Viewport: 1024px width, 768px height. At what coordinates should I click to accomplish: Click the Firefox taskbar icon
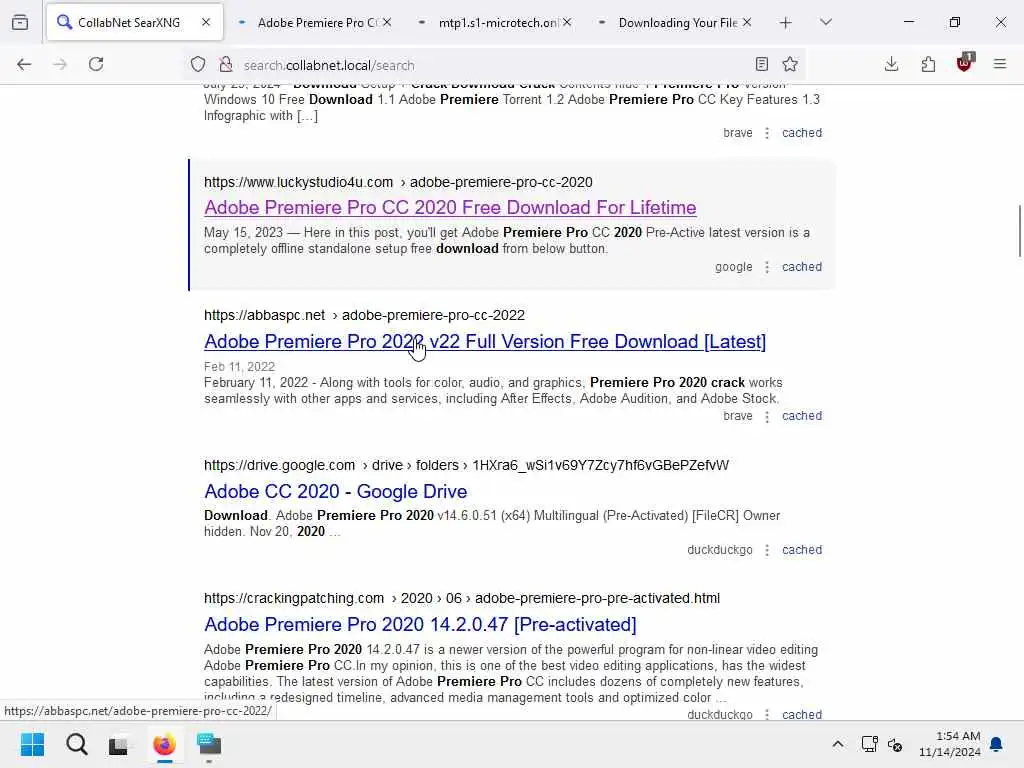(x=165, y=744)
